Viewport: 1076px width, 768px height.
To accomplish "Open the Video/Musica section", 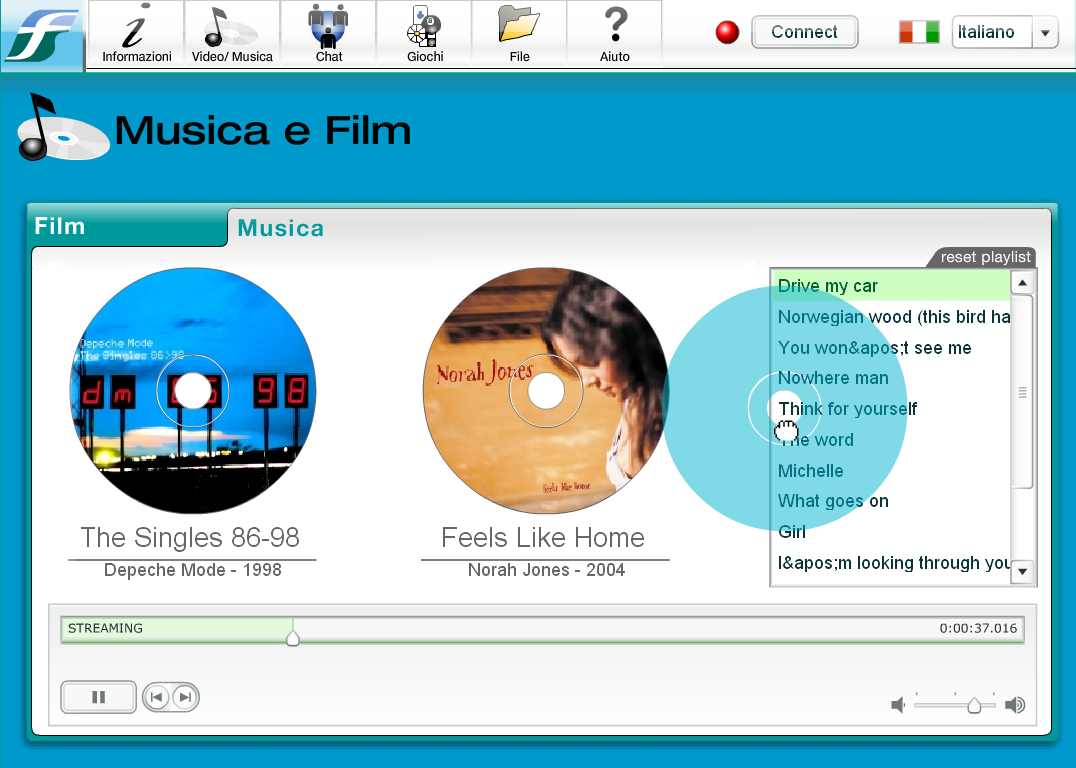I will [x=232, y=33].
